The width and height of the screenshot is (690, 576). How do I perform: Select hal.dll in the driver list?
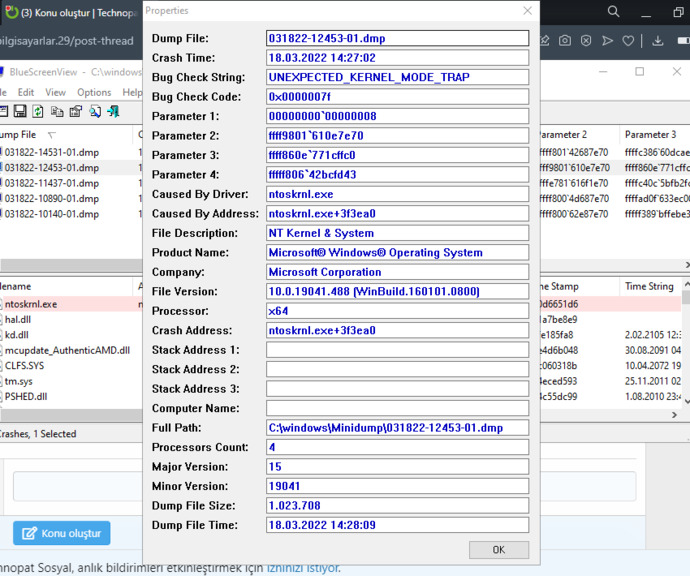point(18,319)
